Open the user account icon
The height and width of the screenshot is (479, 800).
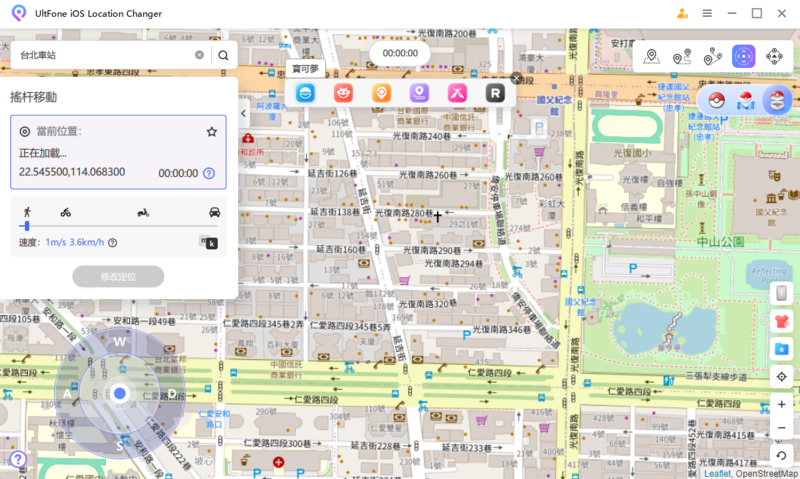coord(682,14)
